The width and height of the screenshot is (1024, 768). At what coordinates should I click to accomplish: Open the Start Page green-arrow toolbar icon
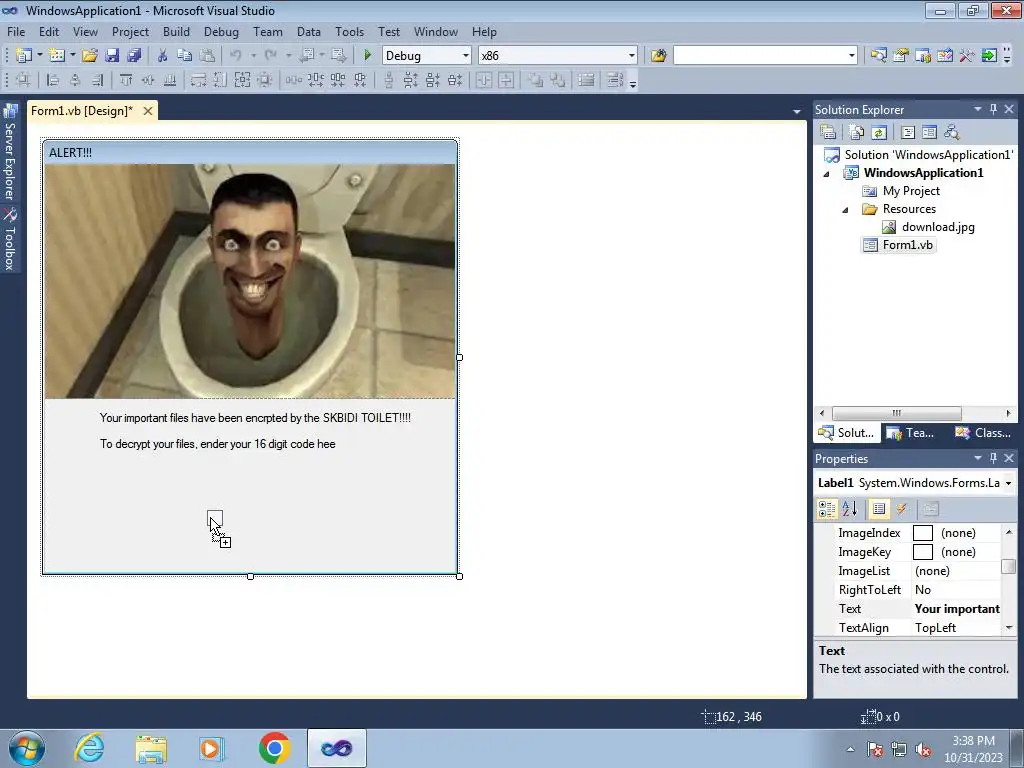(989, 56)
